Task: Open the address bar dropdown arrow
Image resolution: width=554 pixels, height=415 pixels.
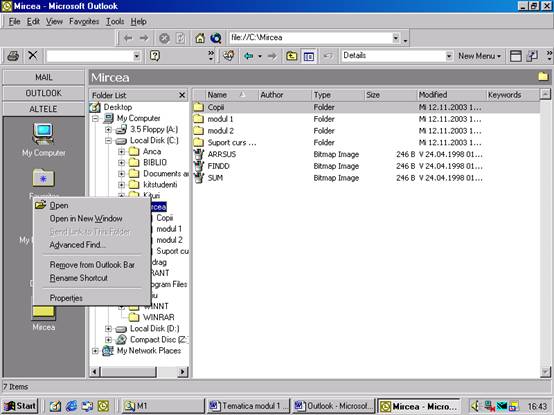Action: pyautogui.click(x=396, y=38)
